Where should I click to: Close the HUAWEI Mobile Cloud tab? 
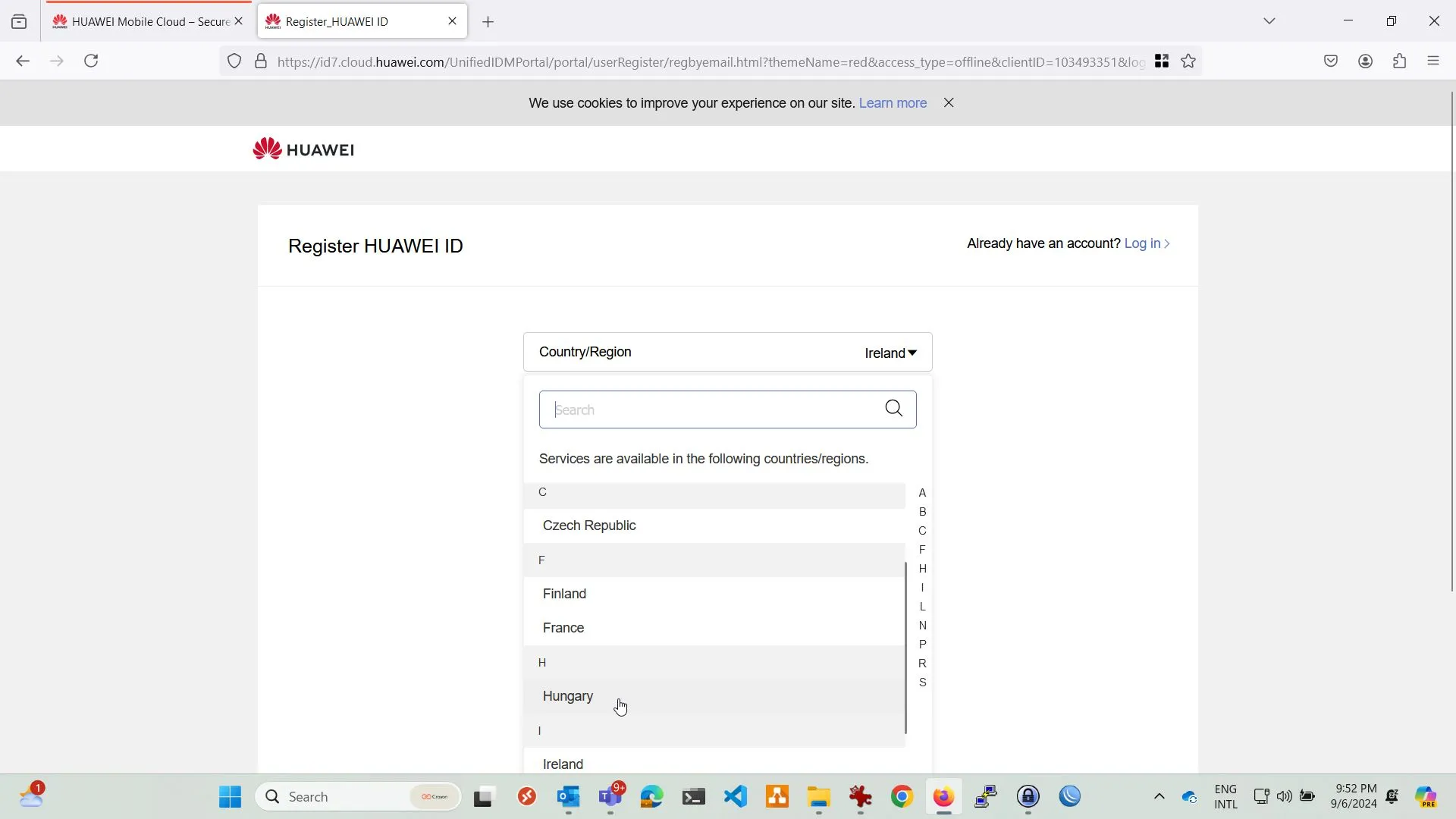[239, 21]
